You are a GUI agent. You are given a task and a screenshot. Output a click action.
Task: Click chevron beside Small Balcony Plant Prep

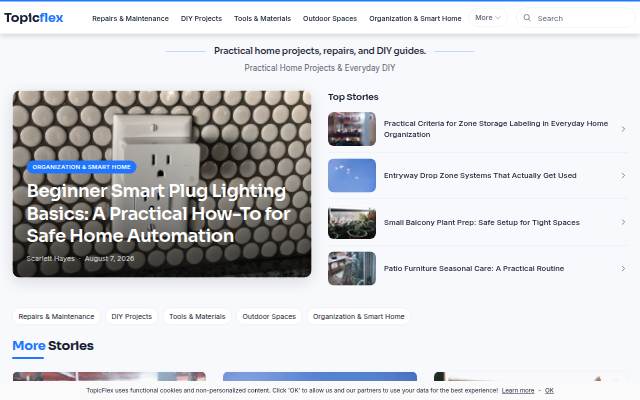point(623,222)
